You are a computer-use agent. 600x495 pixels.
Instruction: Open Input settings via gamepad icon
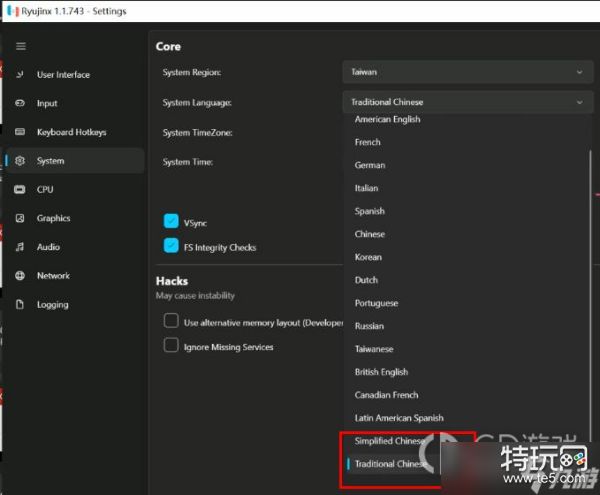(x=21, y=104)
